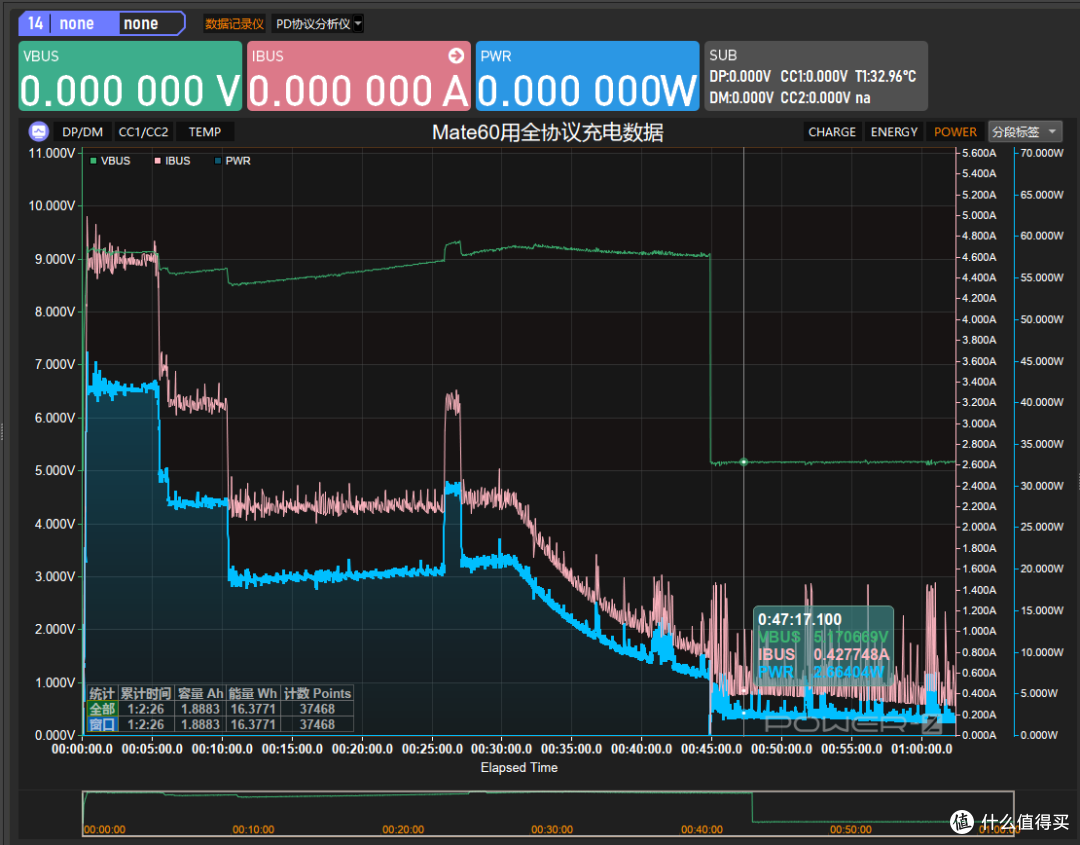The height and width of the screenshot is (845, 1080).
Task: Click the IBUS current readout panel
Action: 359,76
